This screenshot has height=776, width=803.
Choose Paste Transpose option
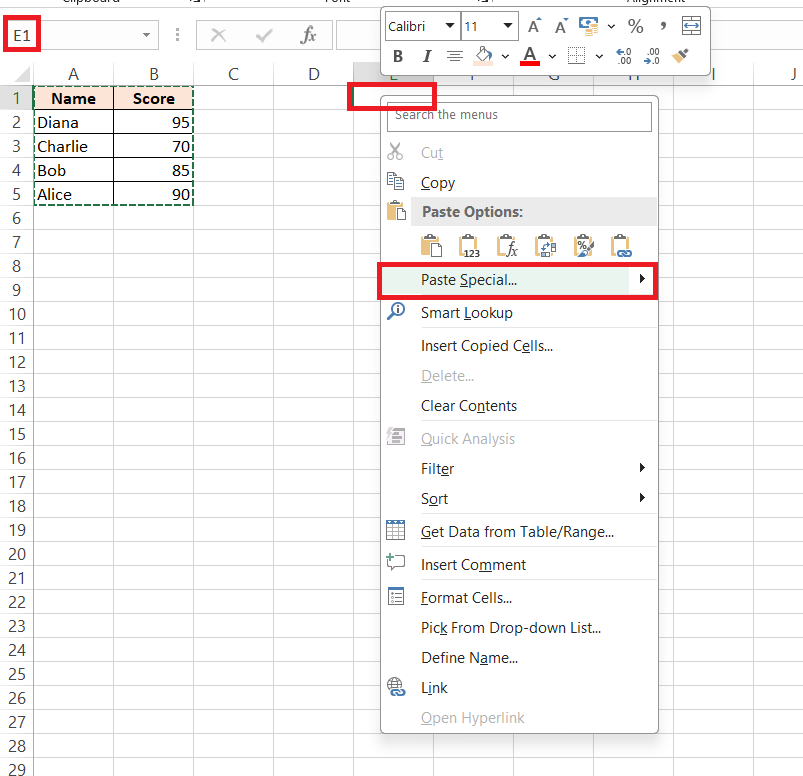click(545, 246)
